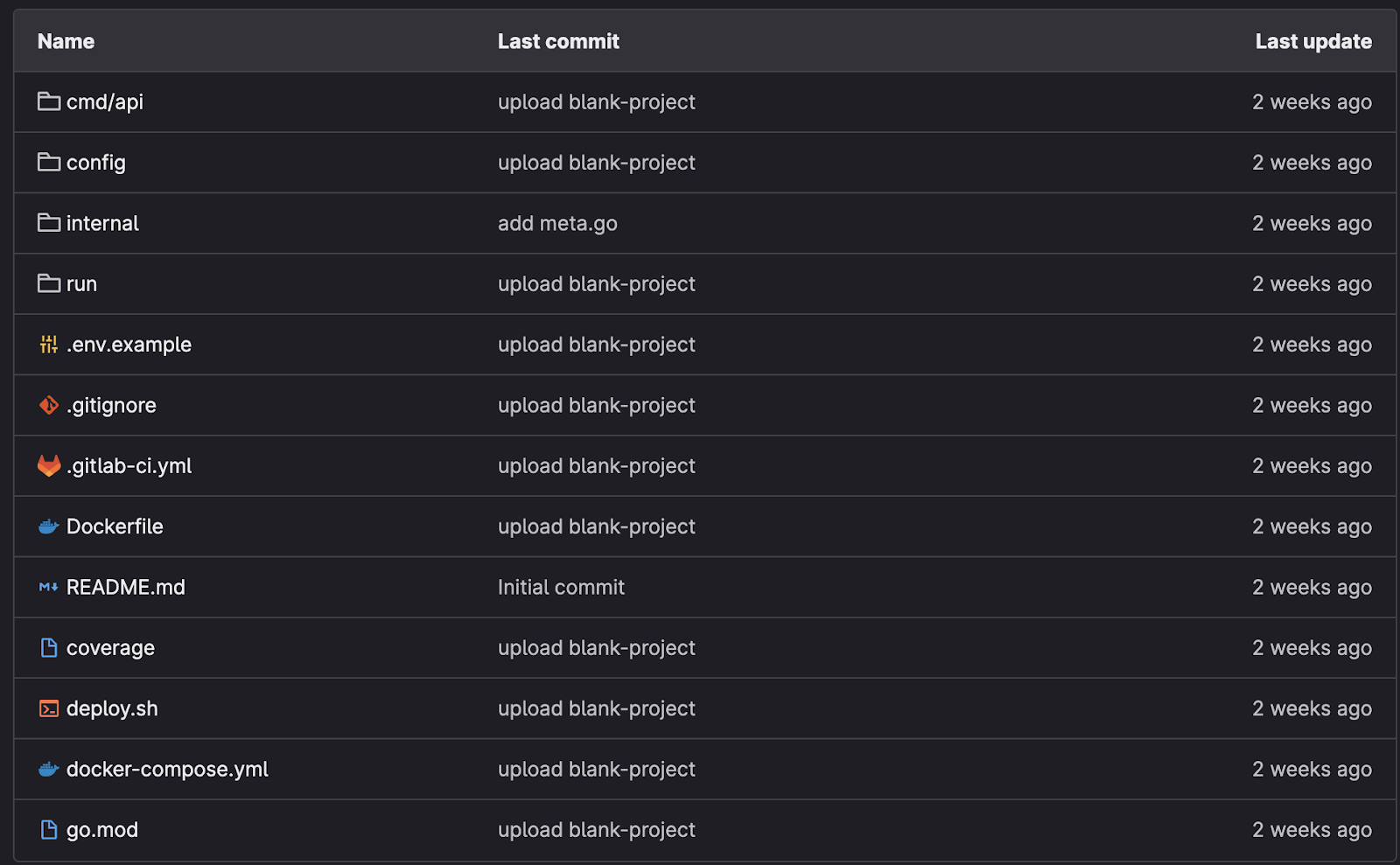This screenshot has width=1400, height=865.
Task: Open the "Initial commit" commit link
Action: [x=561, y=588]
